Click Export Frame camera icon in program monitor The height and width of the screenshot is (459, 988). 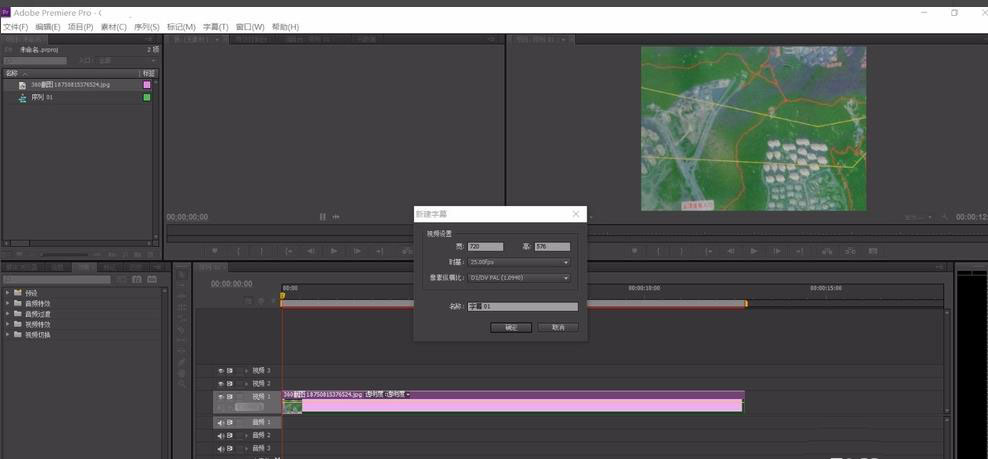[x=873, y=251]
